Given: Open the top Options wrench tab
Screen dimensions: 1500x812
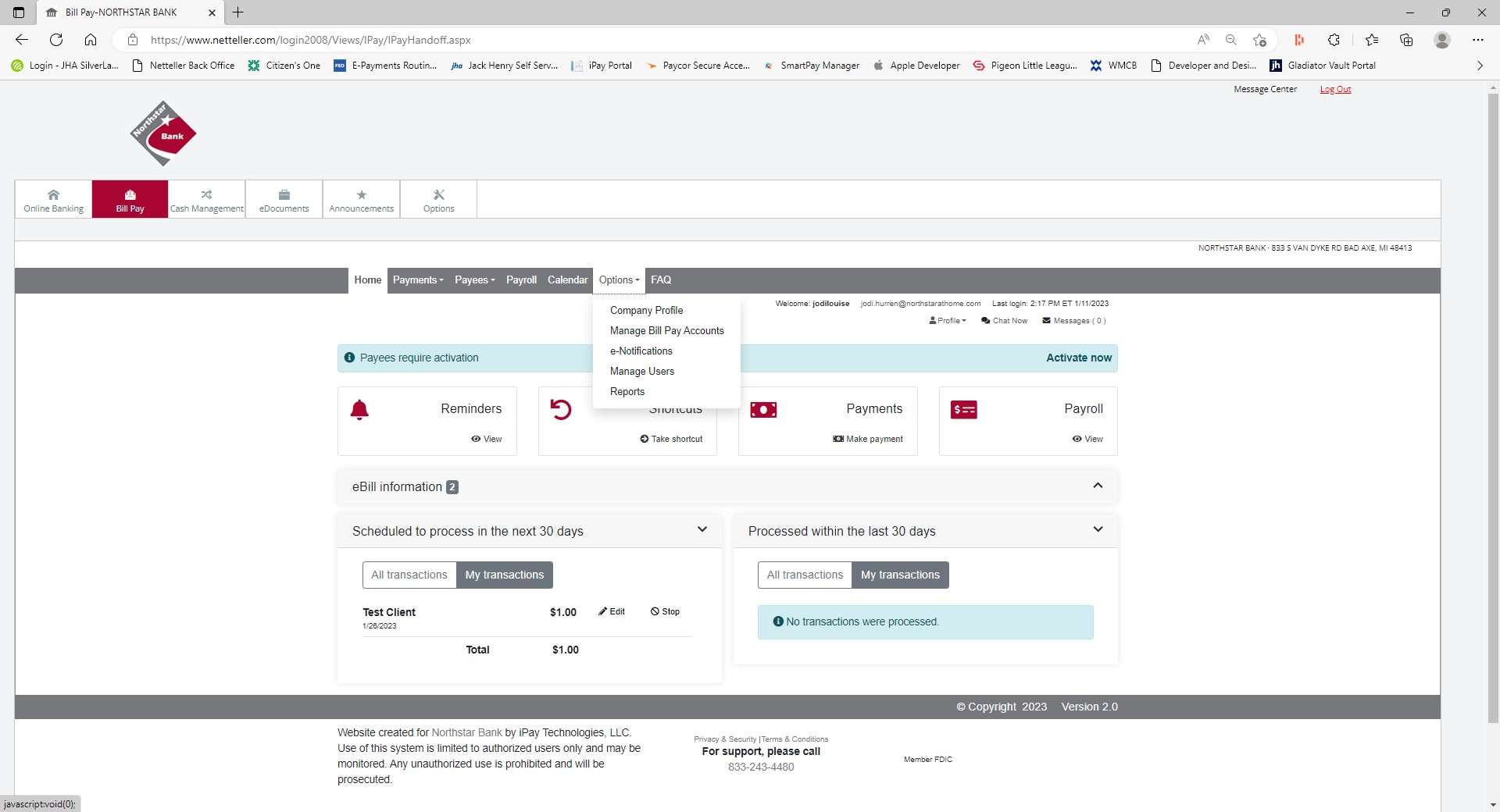Looking at the screenshot, I should (x=438, y=200).
